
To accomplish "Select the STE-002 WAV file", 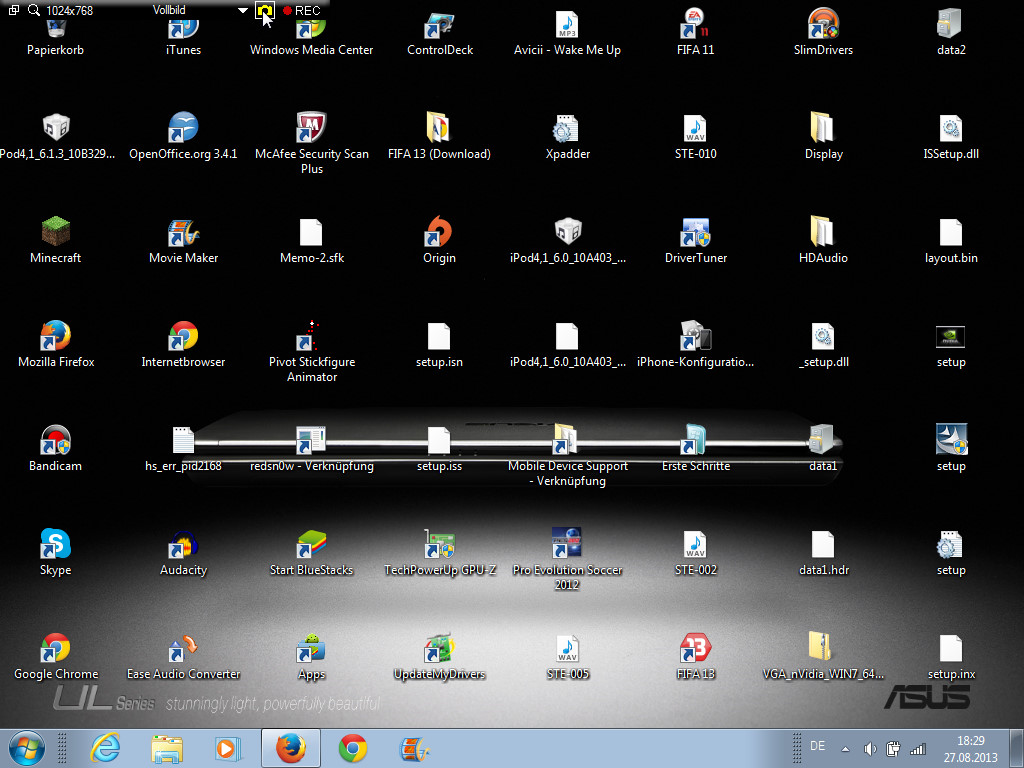I will pos(696,552).
